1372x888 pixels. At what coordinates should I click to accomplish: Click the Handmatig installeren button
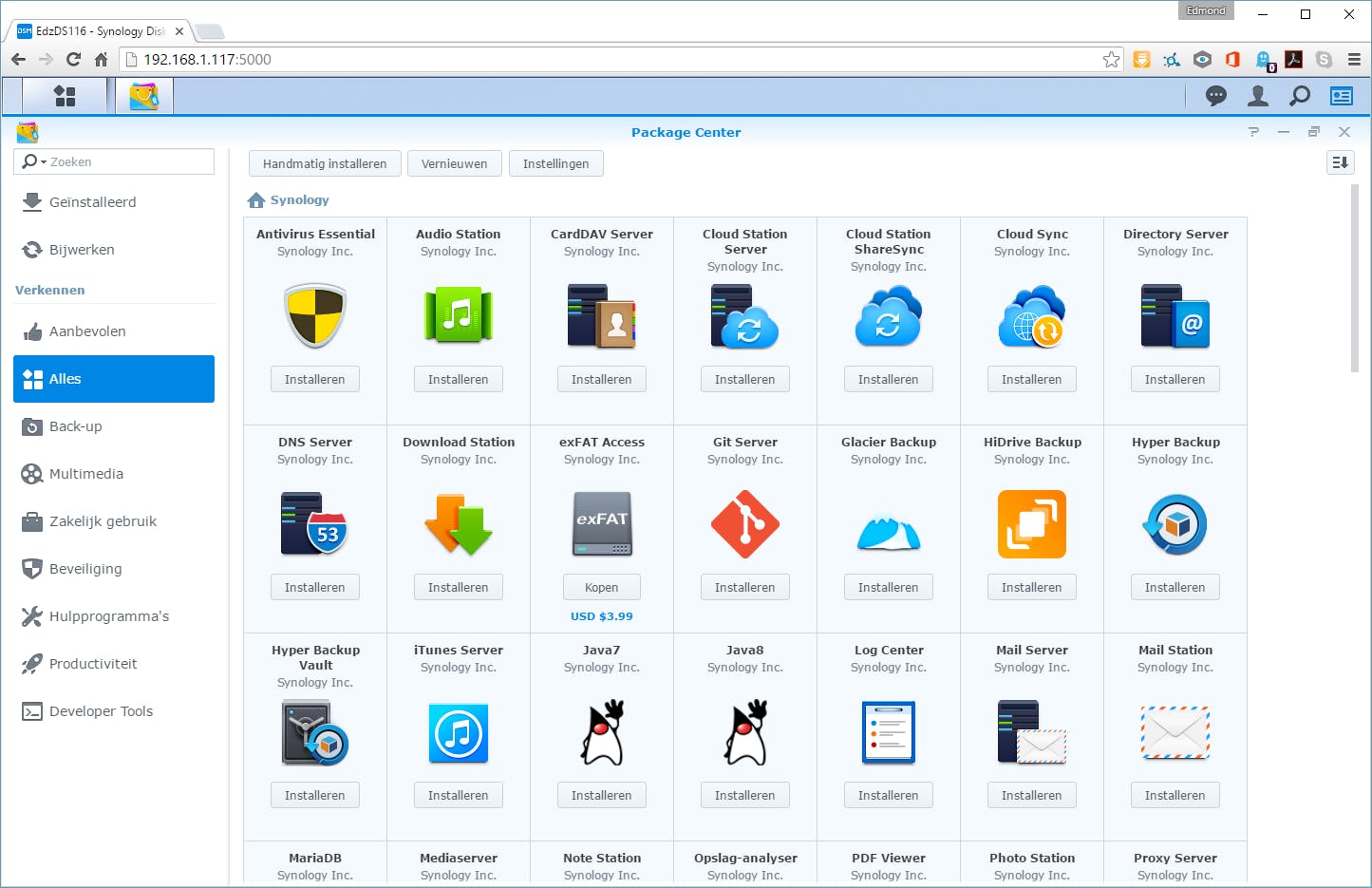(x=325, y=163)
